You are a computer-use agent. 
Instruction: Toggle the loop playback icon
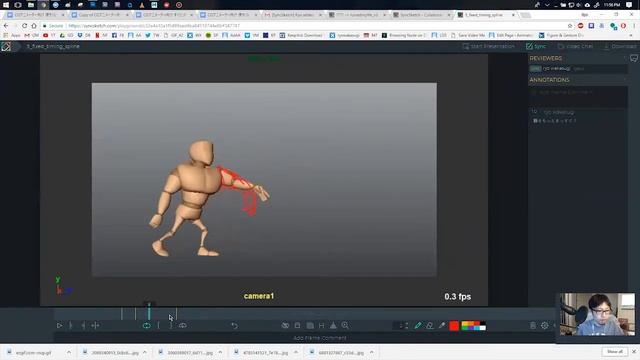click(x=147, y=325)
